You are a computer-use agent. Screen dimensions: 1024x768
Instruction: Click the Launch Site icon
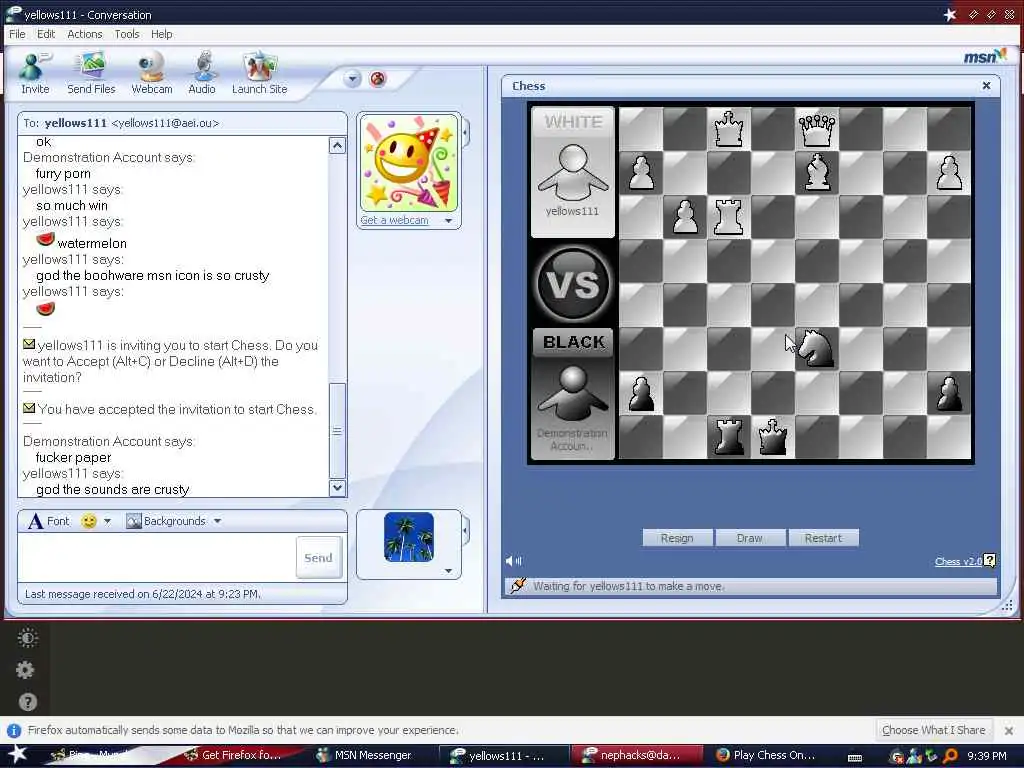(x=259, y=72)
